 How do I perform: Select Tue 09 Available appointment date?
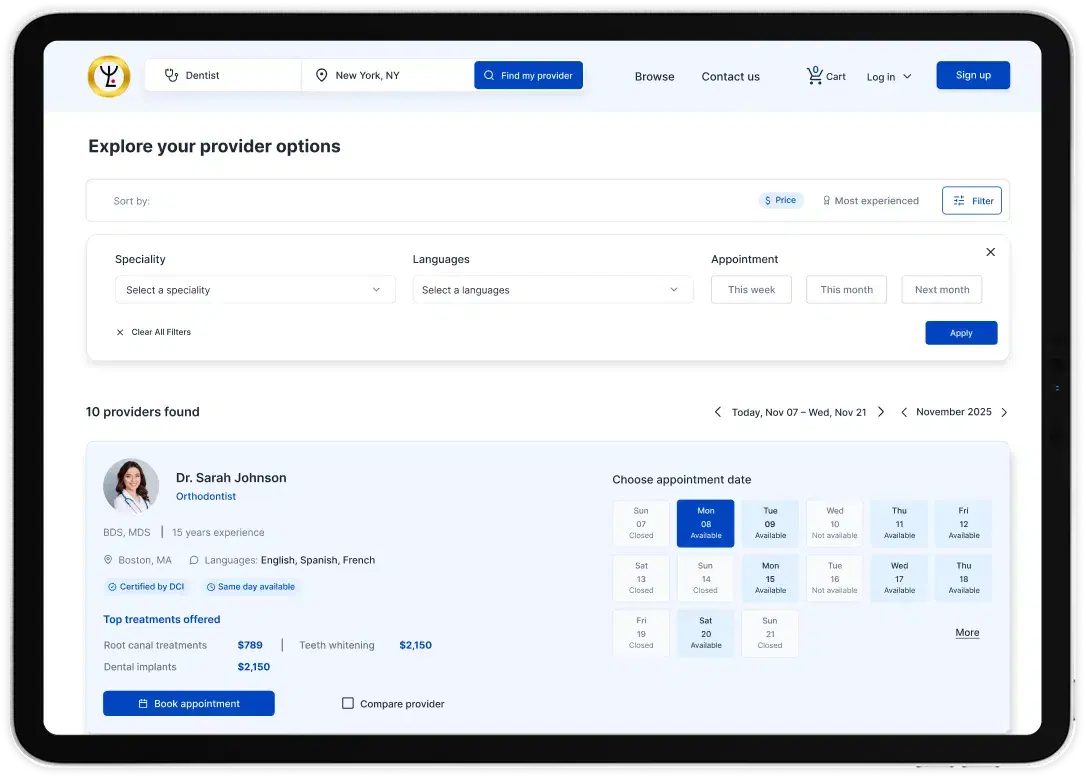pos(770,523)
